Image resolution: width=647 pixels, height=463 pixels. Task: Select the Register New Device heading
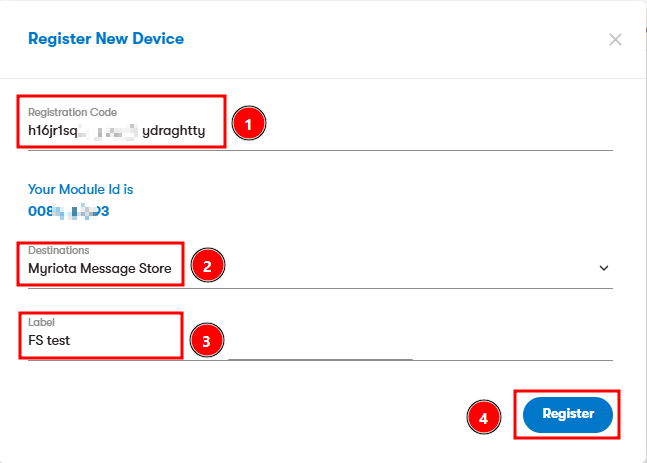pos(106,39)
